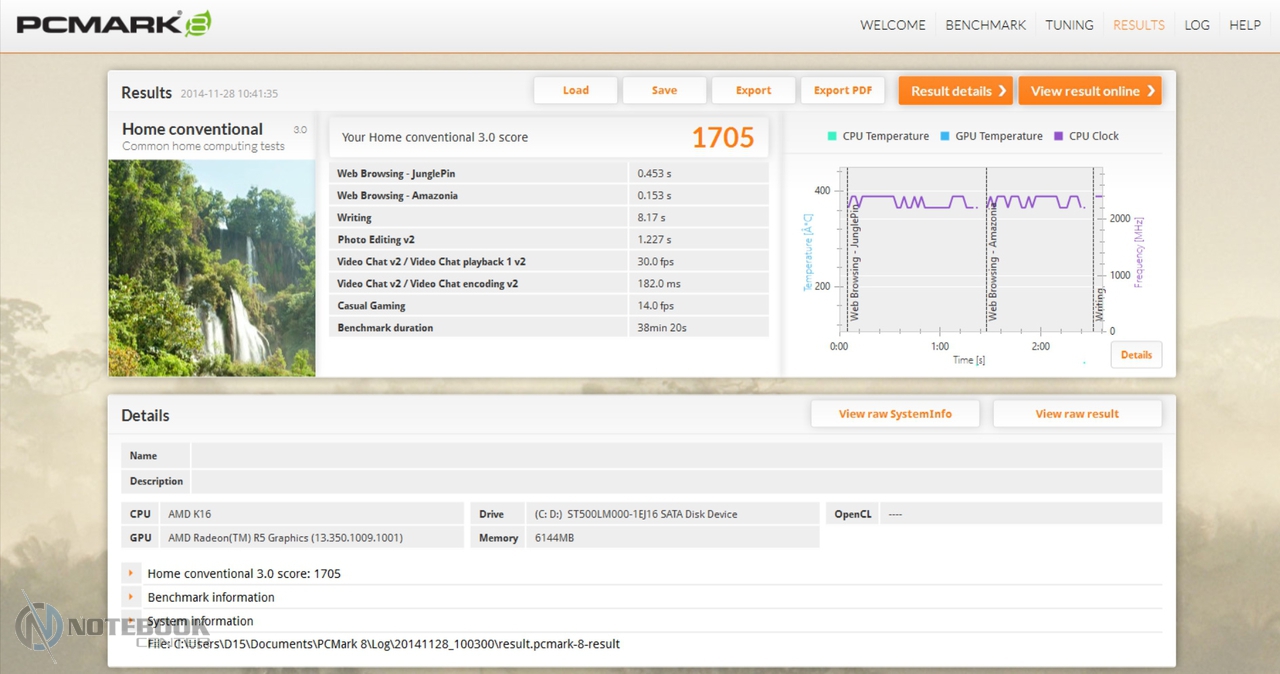
Task: Click the Load button
Action: tap(575, 90)
